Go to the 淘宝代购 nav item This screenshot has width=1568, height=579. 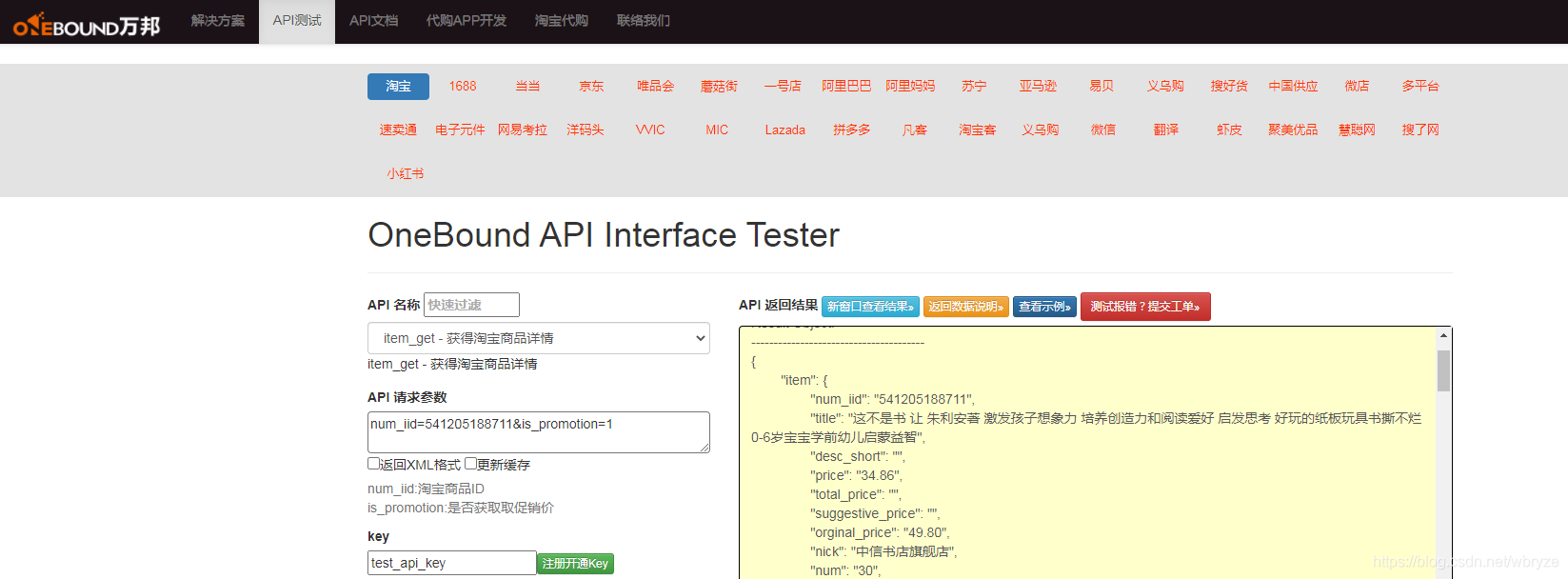tap(562, 21)
